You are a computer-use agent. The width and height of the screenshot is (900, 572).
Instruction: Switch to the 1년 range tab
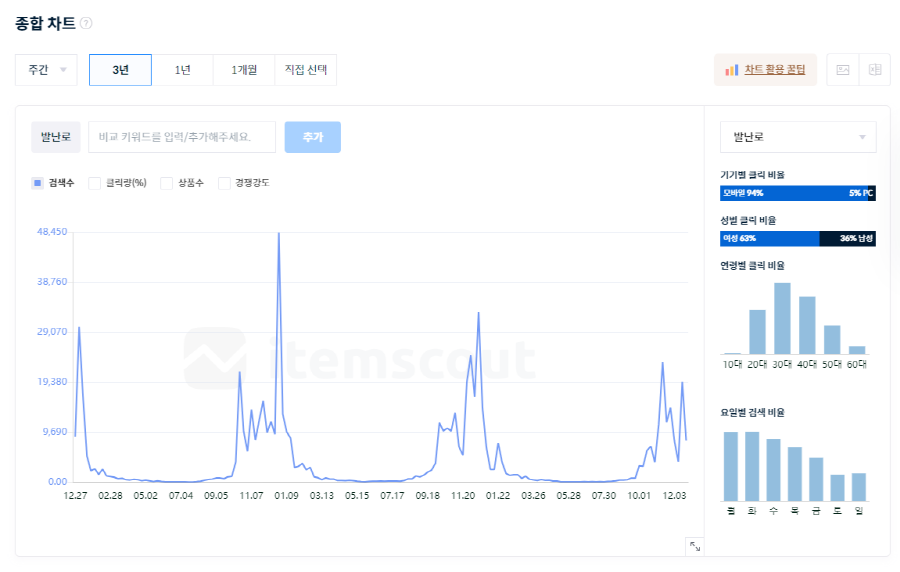[x=183, y=70]
